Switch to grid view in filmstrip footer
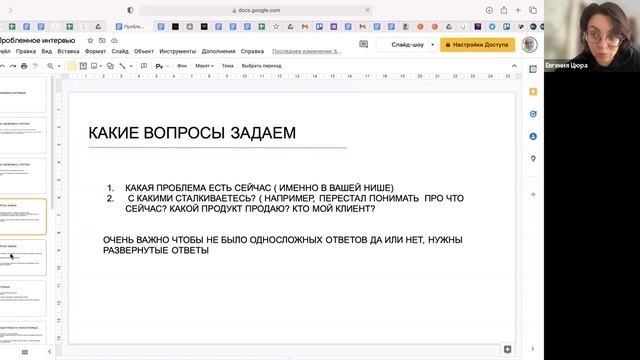Screen dimensions: 640x360 [24, 352]
